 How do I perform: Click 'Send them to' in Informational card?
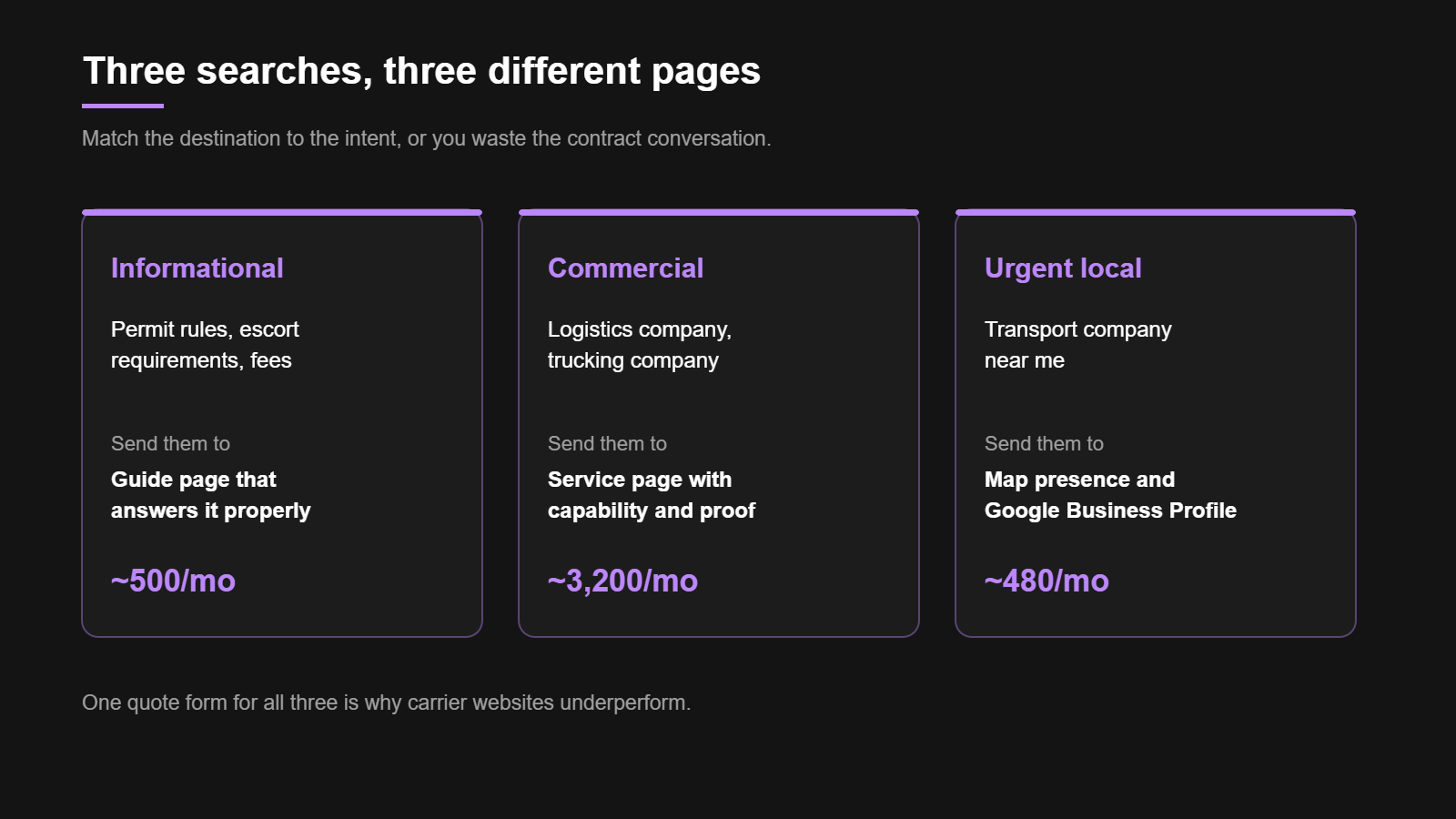[x=170, y=443]
